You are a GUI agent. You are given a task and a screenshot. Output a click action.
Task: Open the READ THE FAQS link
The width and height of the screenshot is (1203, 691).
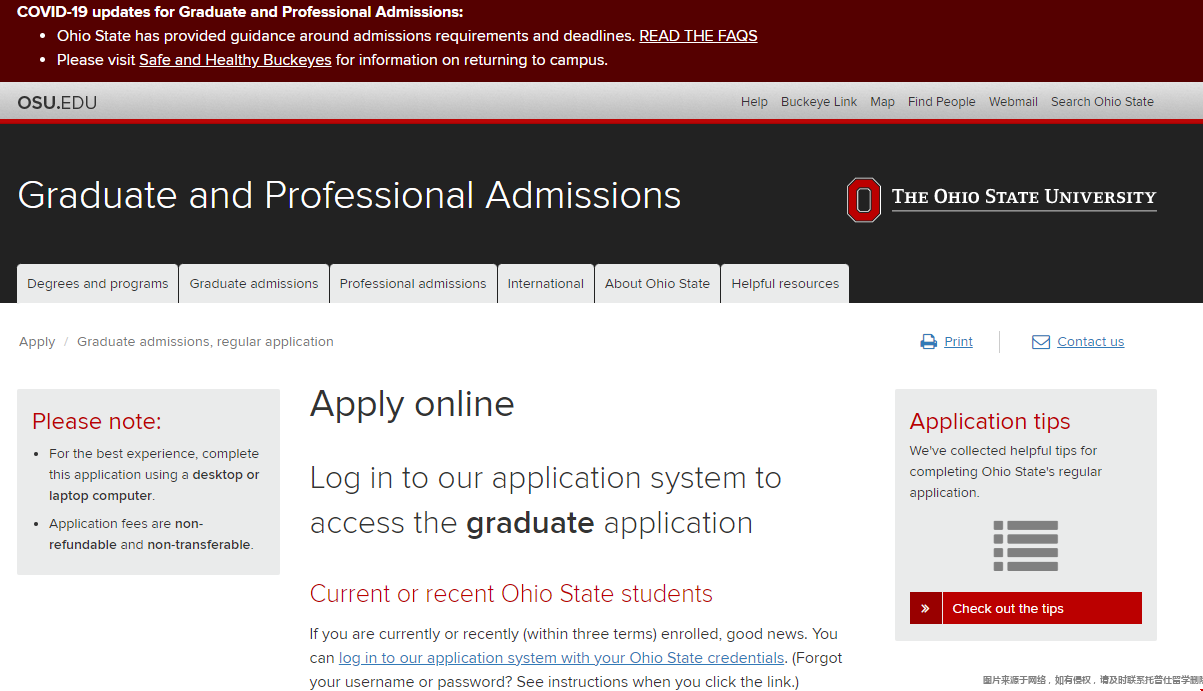pyautogui.click(x=698, y=36)
